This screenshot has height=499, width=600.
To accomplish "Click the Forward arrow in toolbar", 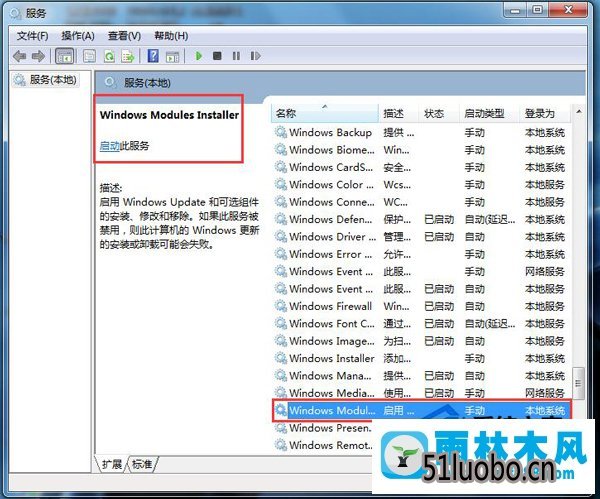I will coord(38,56).
